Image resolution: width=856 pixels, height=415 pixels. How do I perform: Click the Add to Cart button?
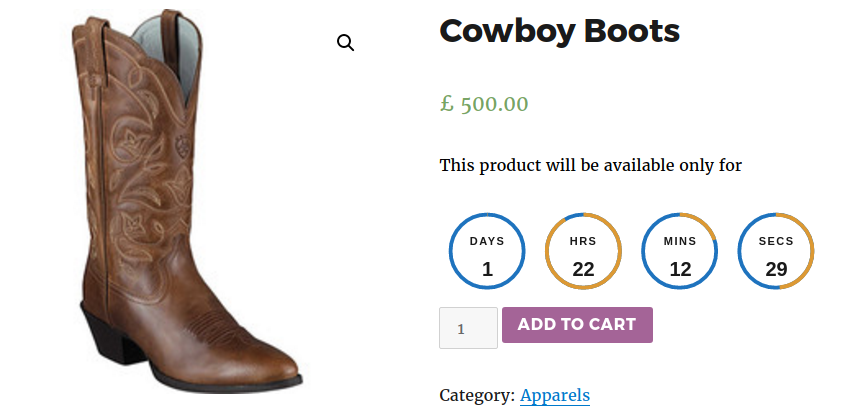(x=577, y=325)
